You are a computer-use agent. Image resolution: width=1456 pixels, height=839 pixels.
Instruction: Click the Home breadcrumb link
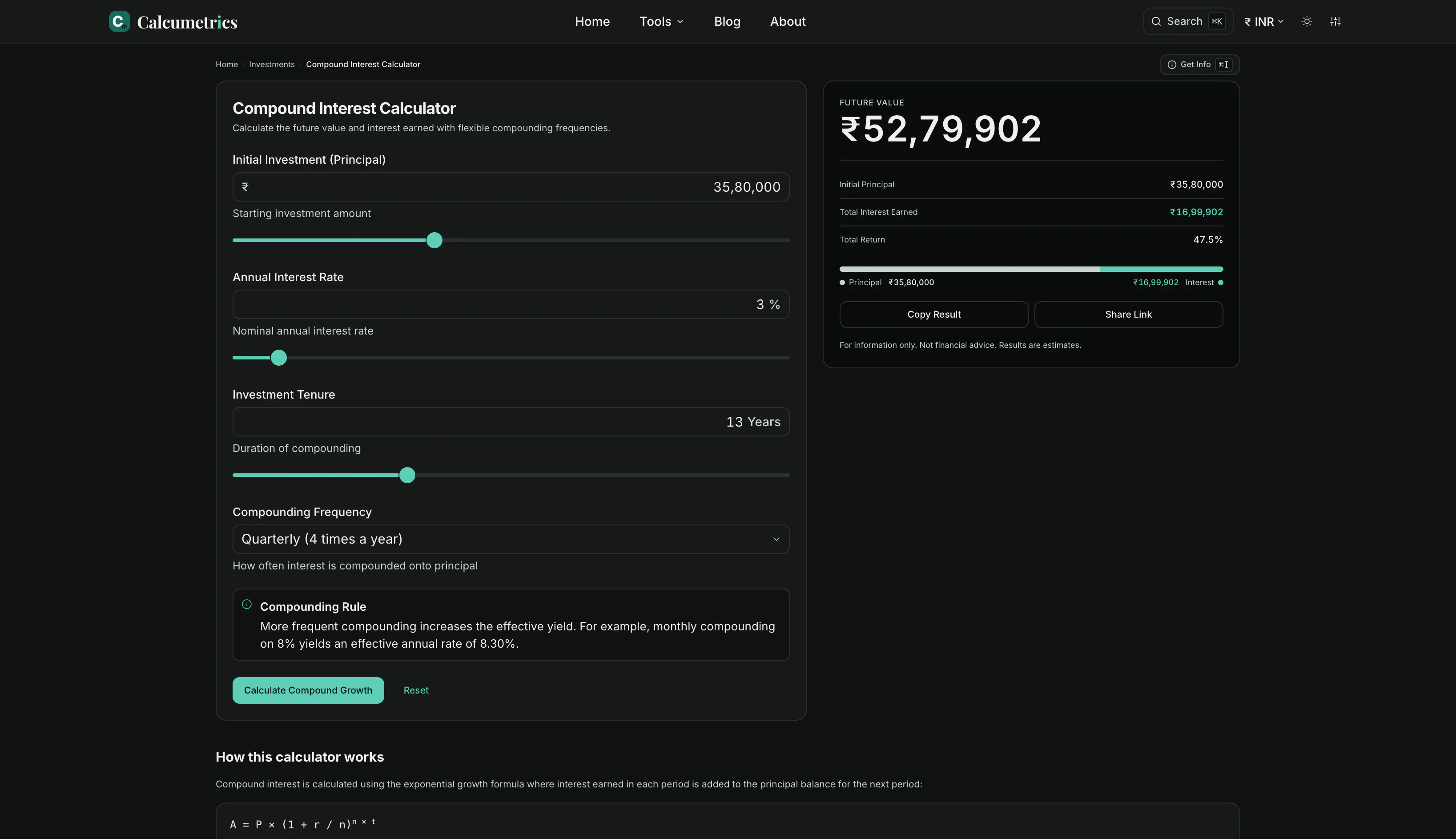point(226,65)
